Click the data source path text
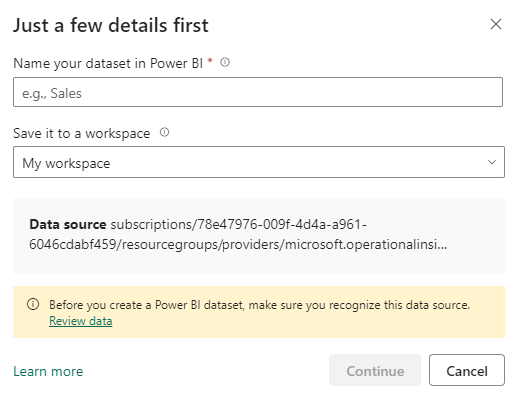 [238, 234]
